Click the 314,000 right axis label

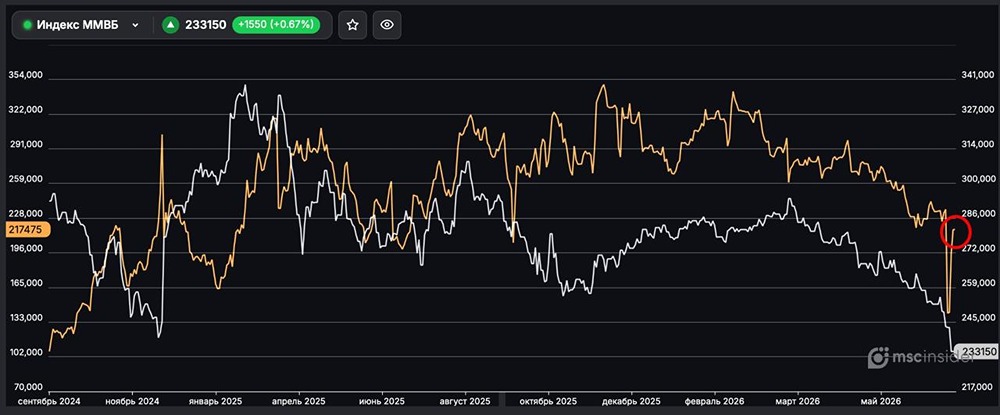coord(978,145)
